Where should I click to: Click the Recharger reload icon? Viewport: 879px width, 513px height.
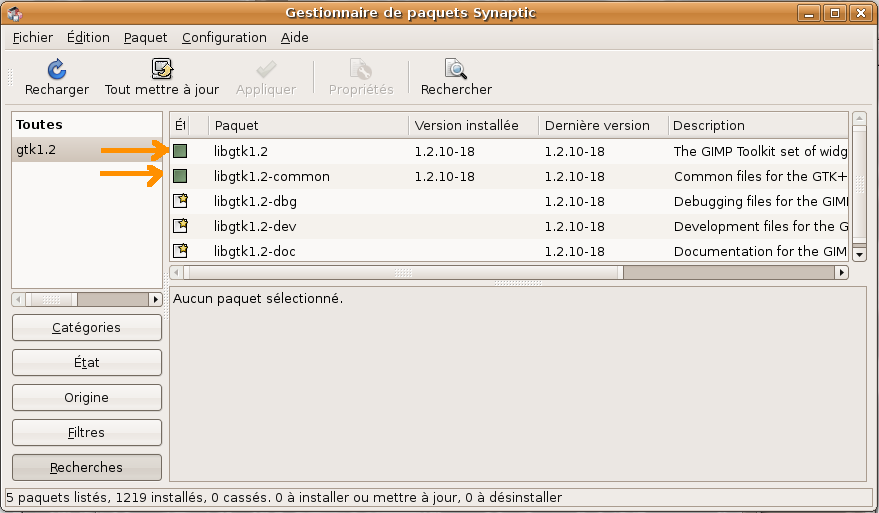(x=57, y=69)
